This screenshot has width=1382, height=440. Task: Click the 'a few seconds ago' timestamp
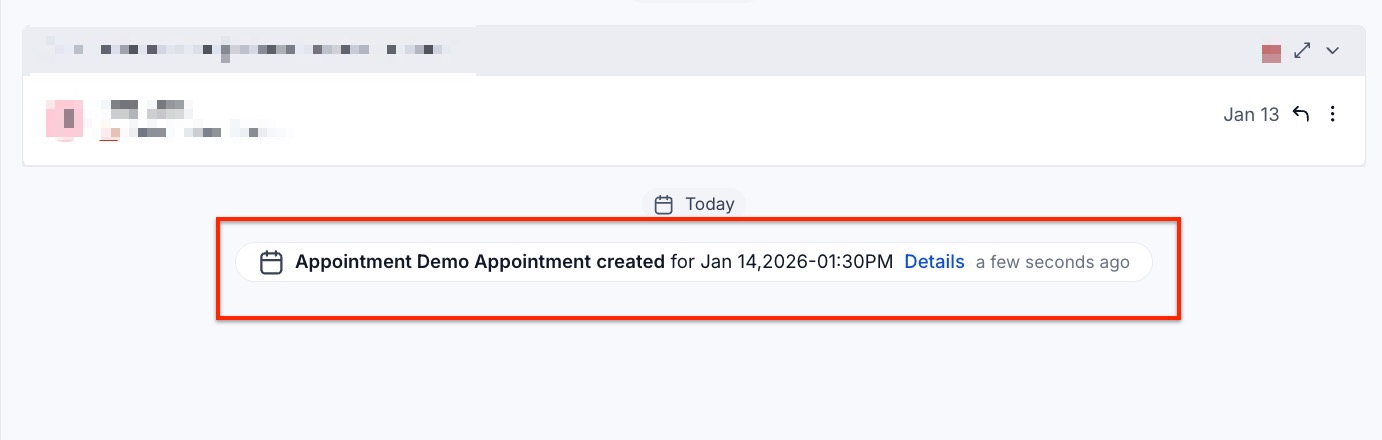pyautogui.click(x=1052, y=262)
